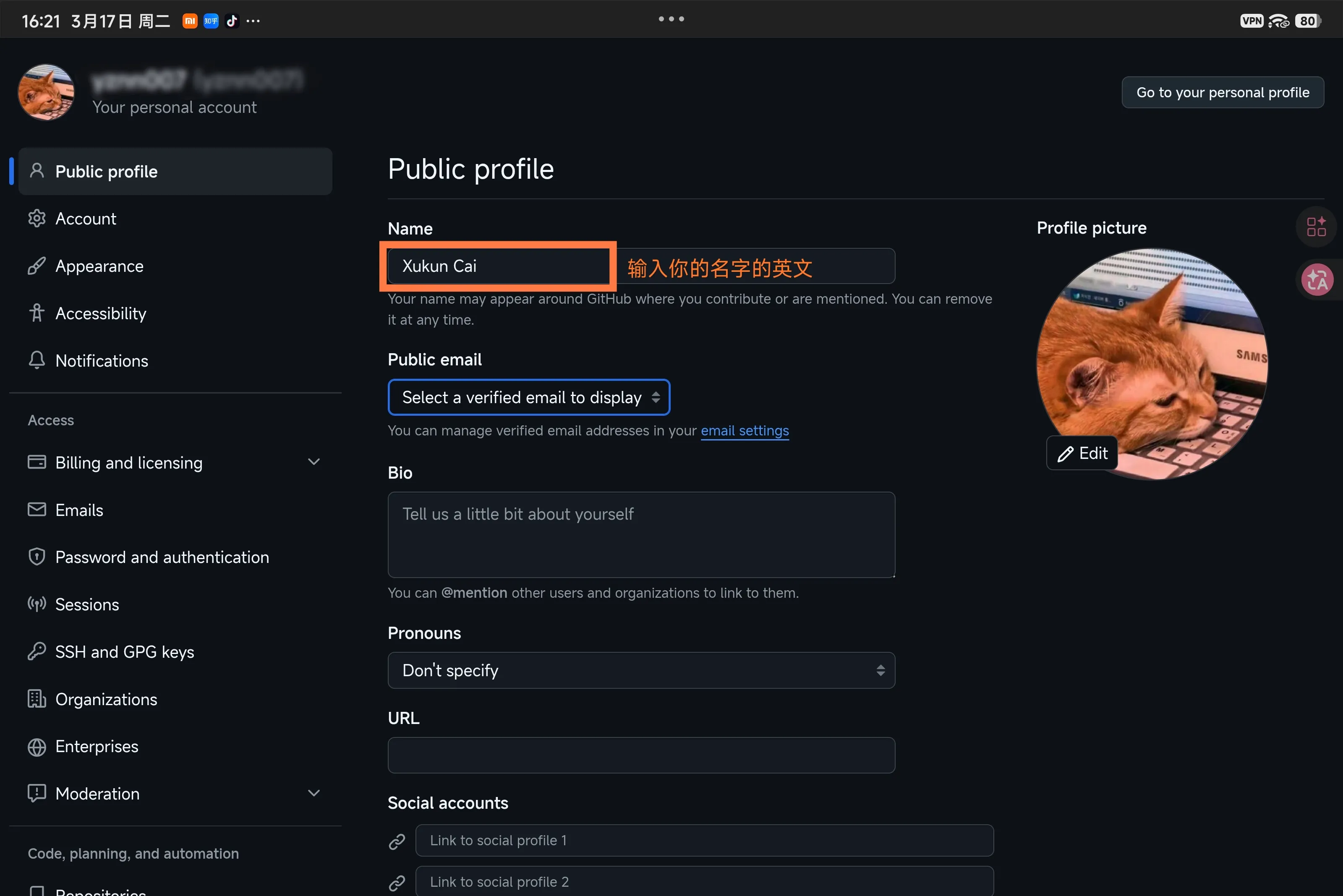This screenshot has width=1343, height=896.
Task: Click the Public profile page heading
Action: 470,169
